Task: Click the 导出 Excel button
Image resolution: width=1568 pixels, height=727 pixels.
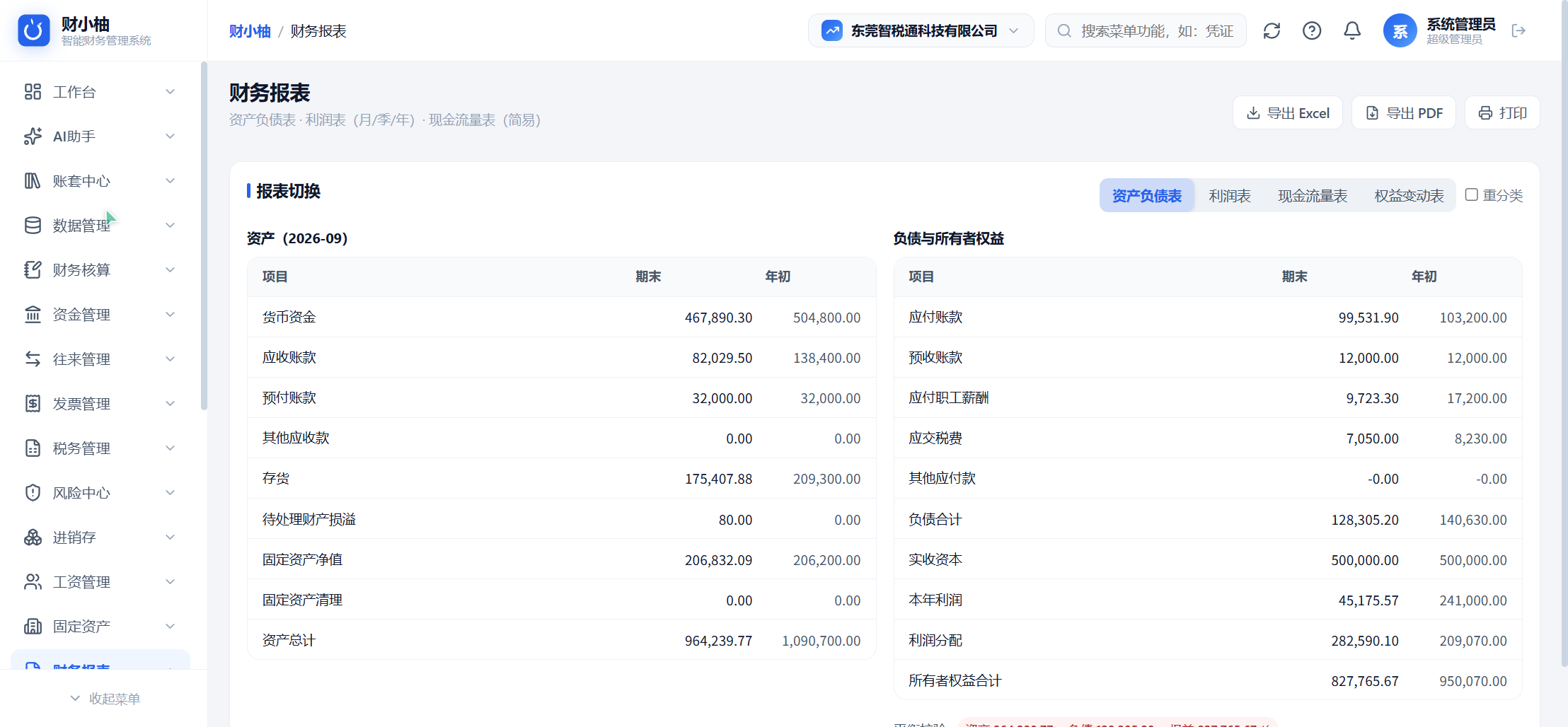Action: pos(1288,113)
